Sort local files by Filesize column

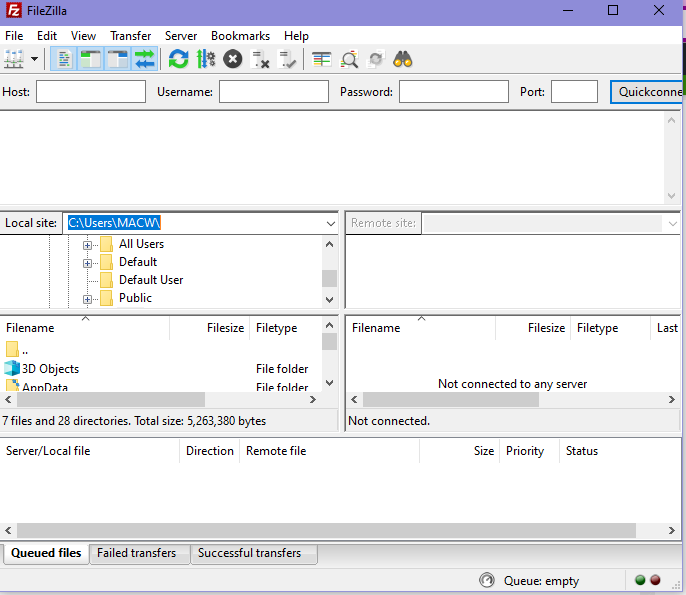point(210,328)
